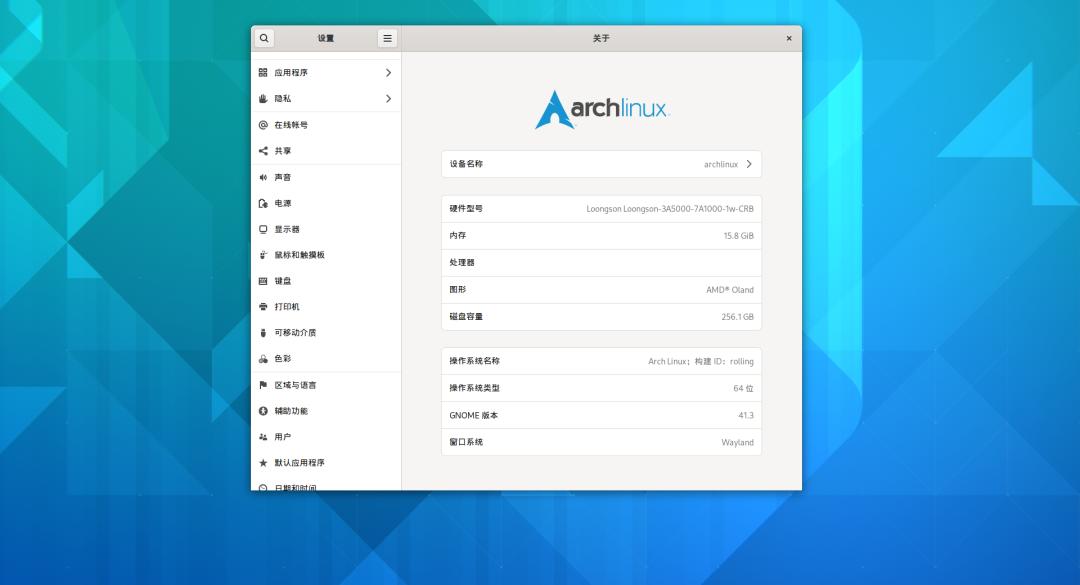1080x585 pixels.
Task: Open 显示器 via its monitor icon
Action: 264,228
